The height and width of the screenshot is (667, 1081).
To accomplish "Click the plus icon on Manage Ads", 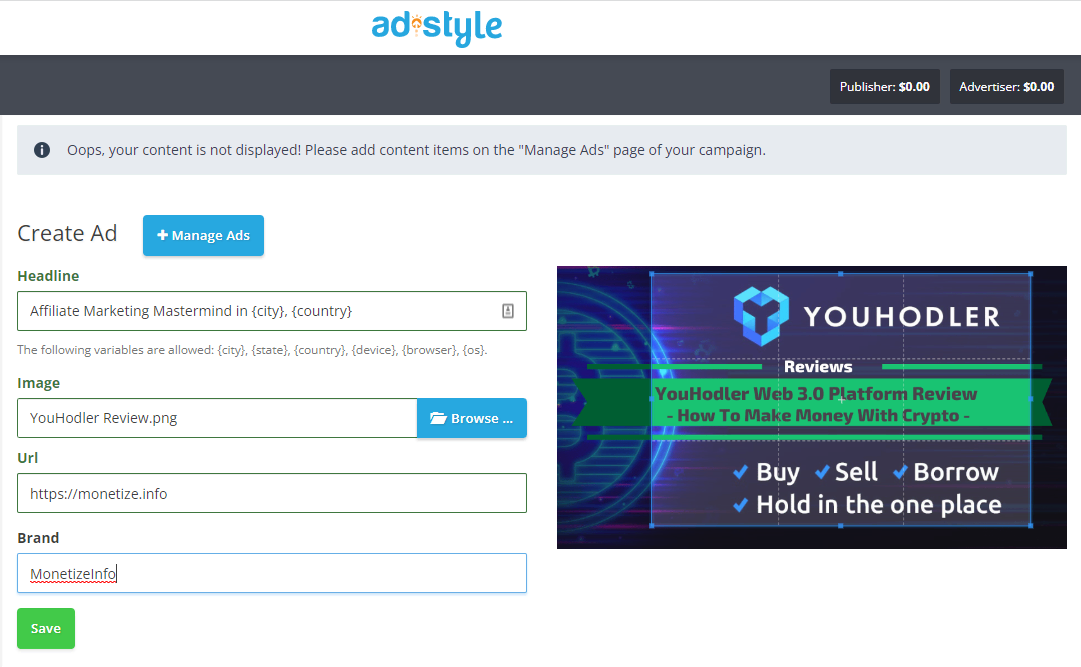I will (163, 235).
